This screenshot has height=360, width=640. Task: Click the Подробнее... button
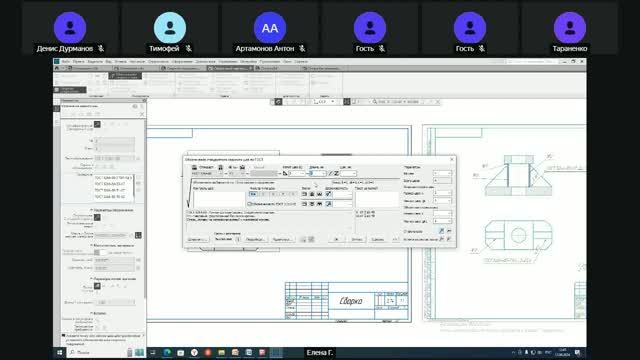click(x=255, y=239)
